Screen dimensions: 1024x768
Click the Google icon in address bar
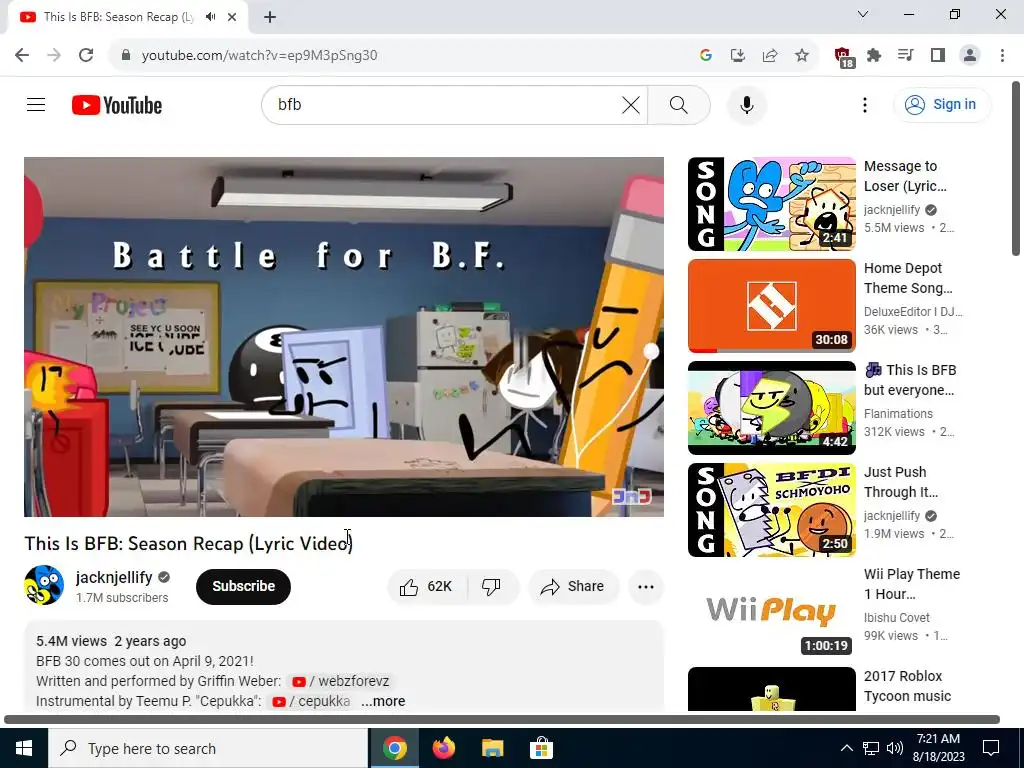705,55
